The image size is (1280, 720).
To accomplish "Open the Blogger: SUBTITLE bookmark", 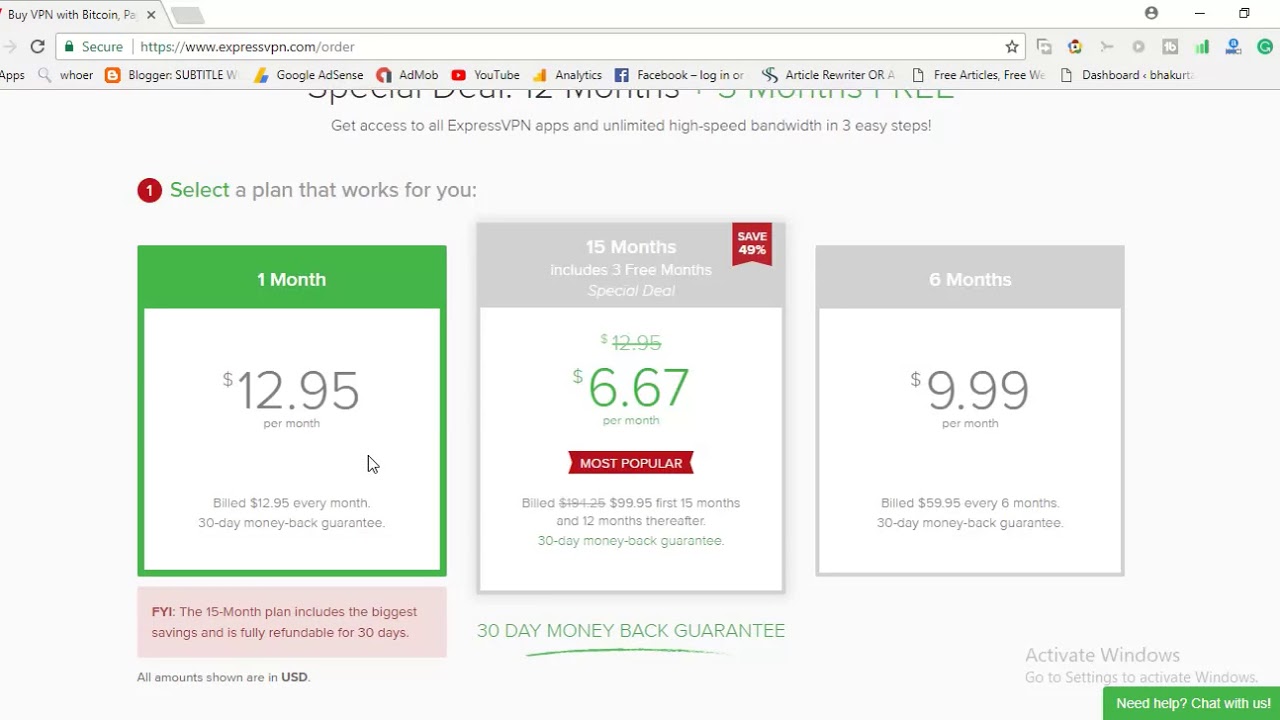I will click(172, 75).
